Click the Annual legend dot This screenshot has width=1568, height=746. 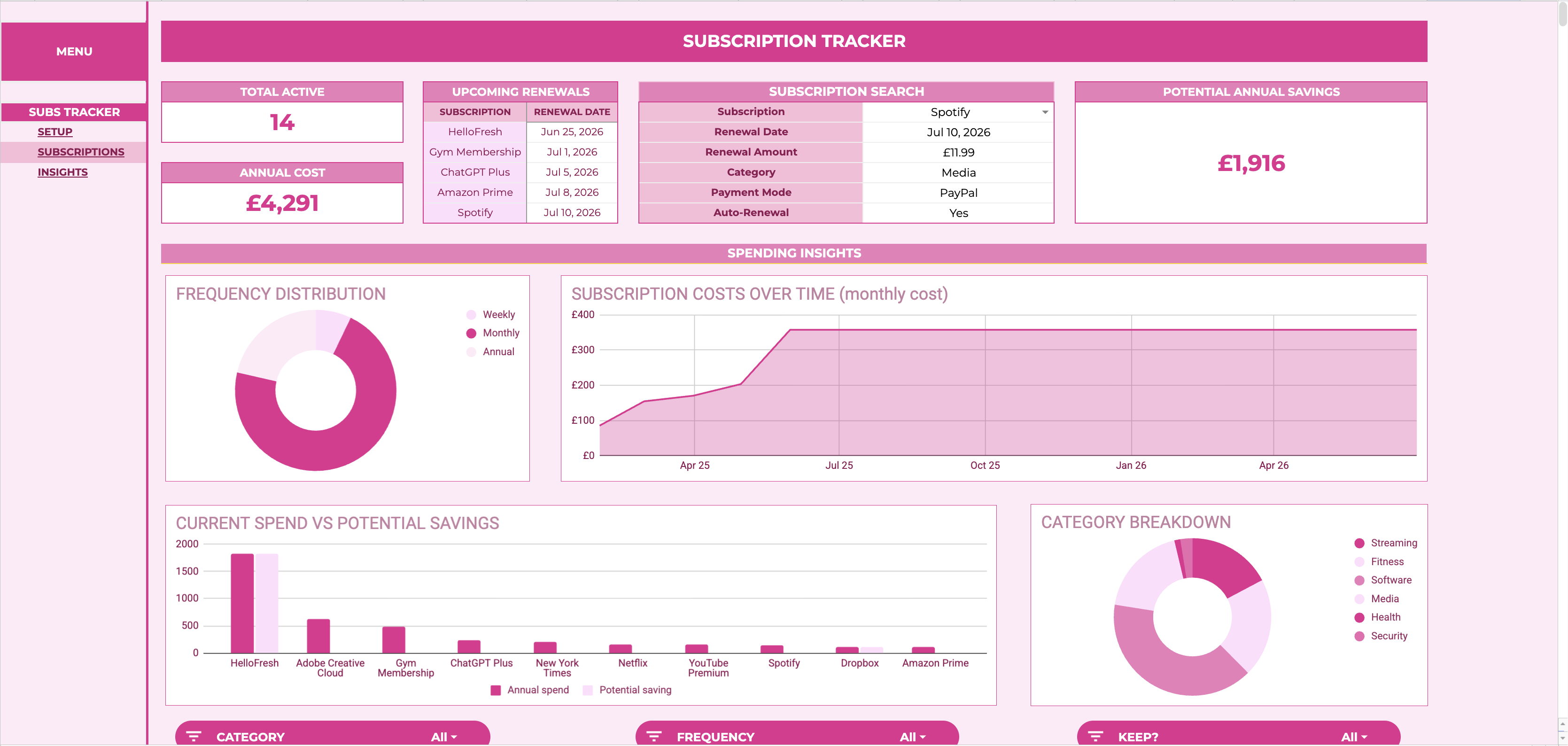(471, 352)
